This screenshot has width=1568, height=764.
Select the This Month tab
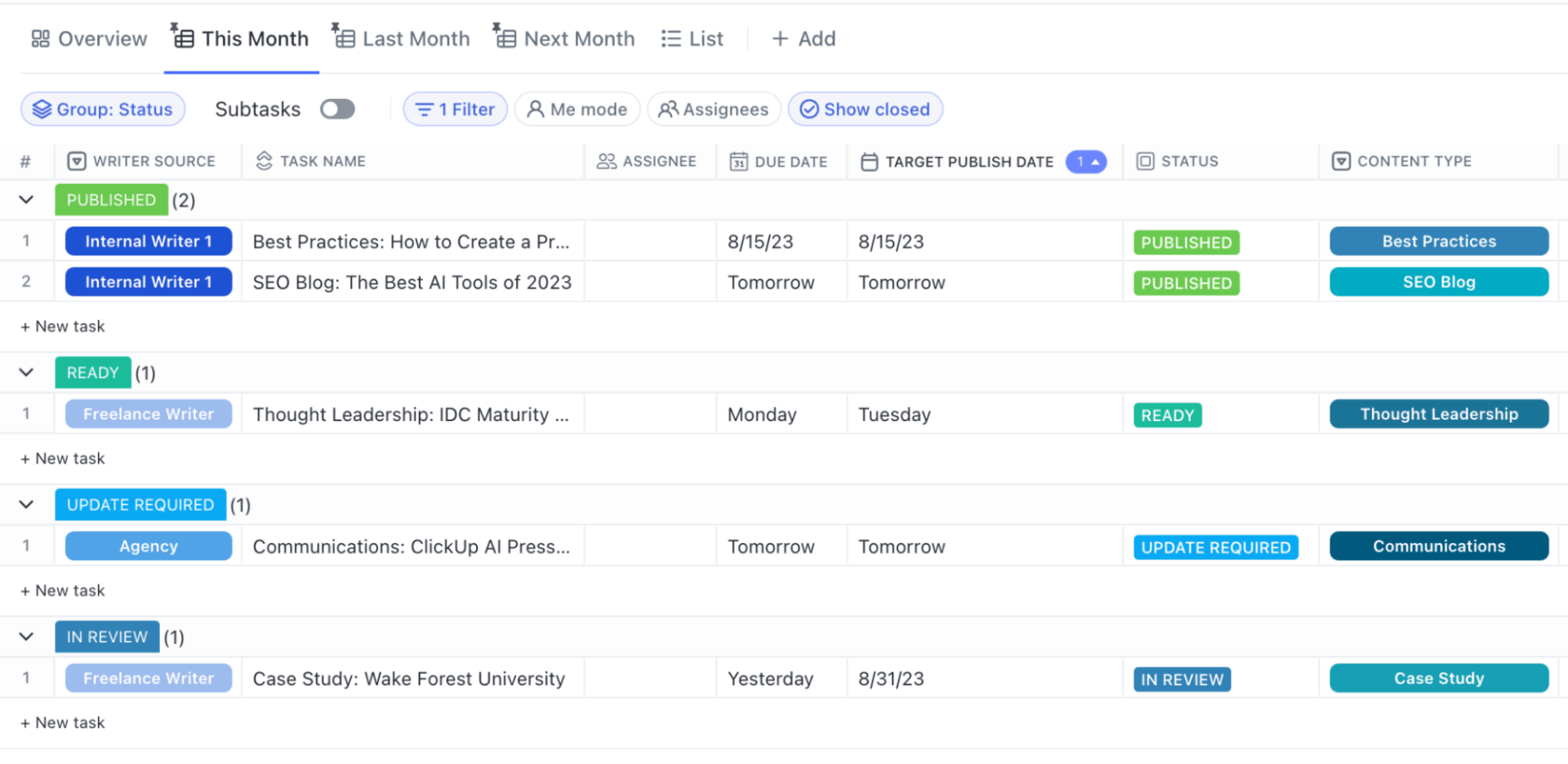tap(241, 38)
